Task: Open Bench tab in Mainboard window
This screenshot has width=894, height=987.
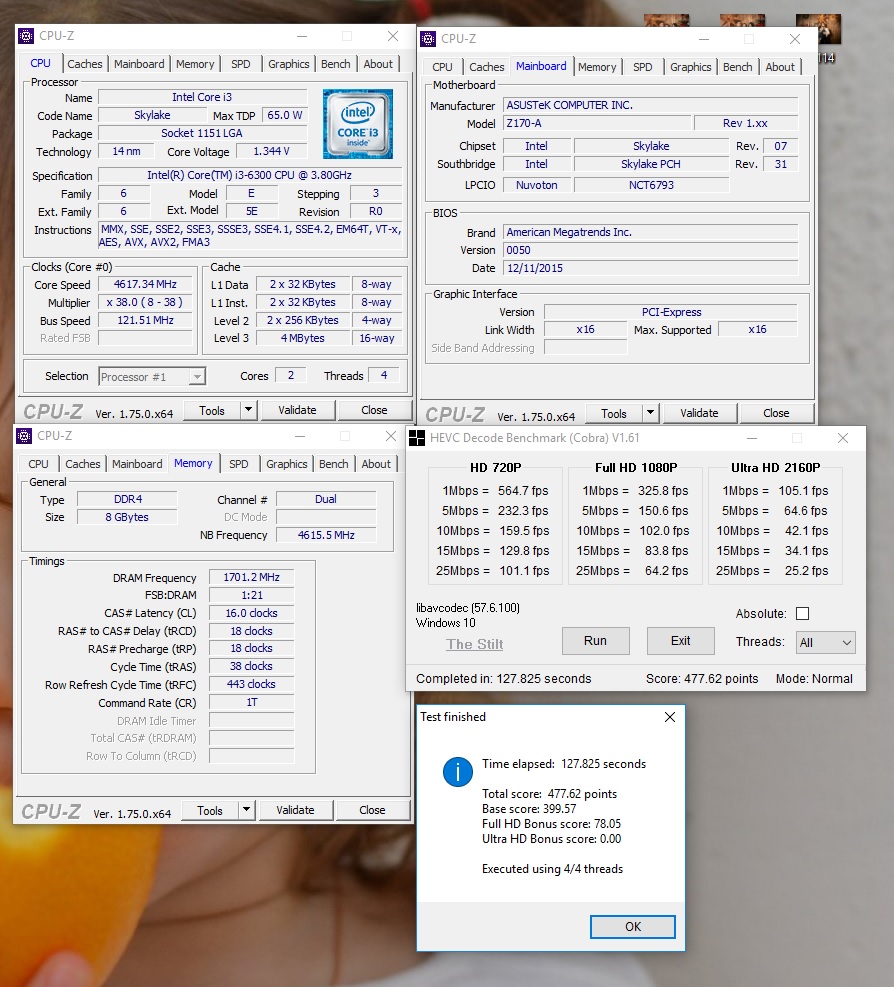Action: point(737,67)
